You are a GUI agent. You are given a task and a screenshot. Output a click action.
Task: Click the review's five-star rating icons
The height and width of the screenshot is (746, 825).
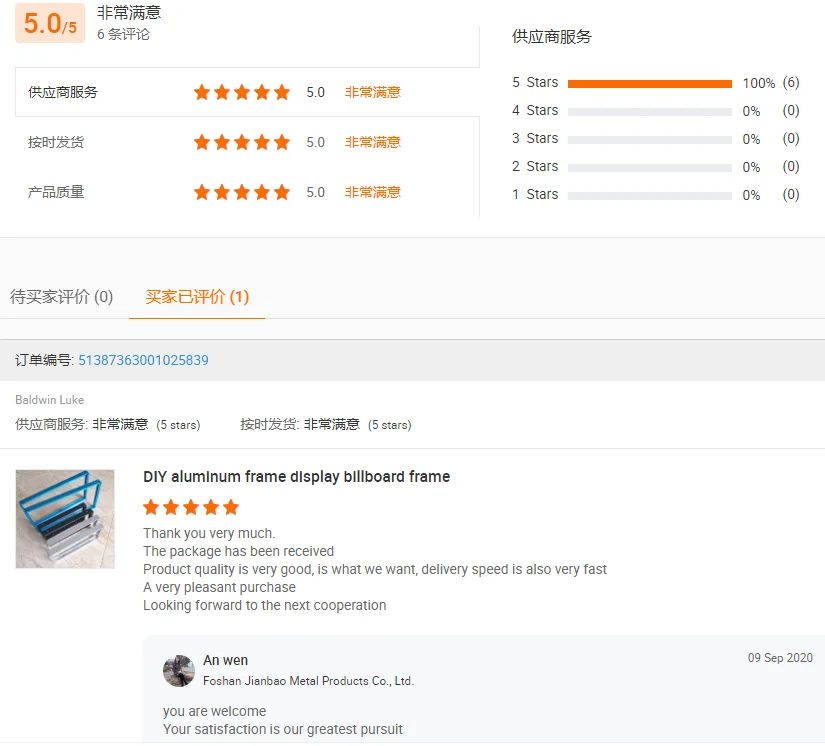click(191, 507)
